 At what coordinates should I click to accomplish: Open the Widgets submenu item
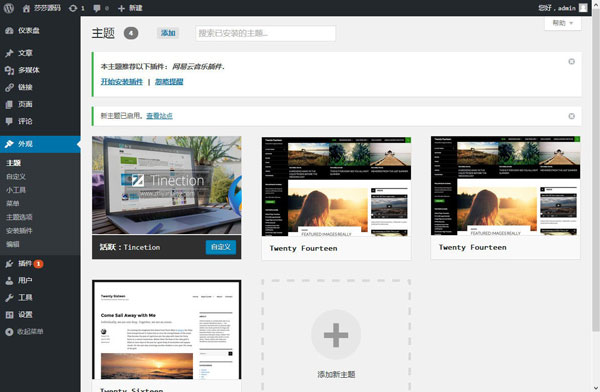(x=16, y=190)
